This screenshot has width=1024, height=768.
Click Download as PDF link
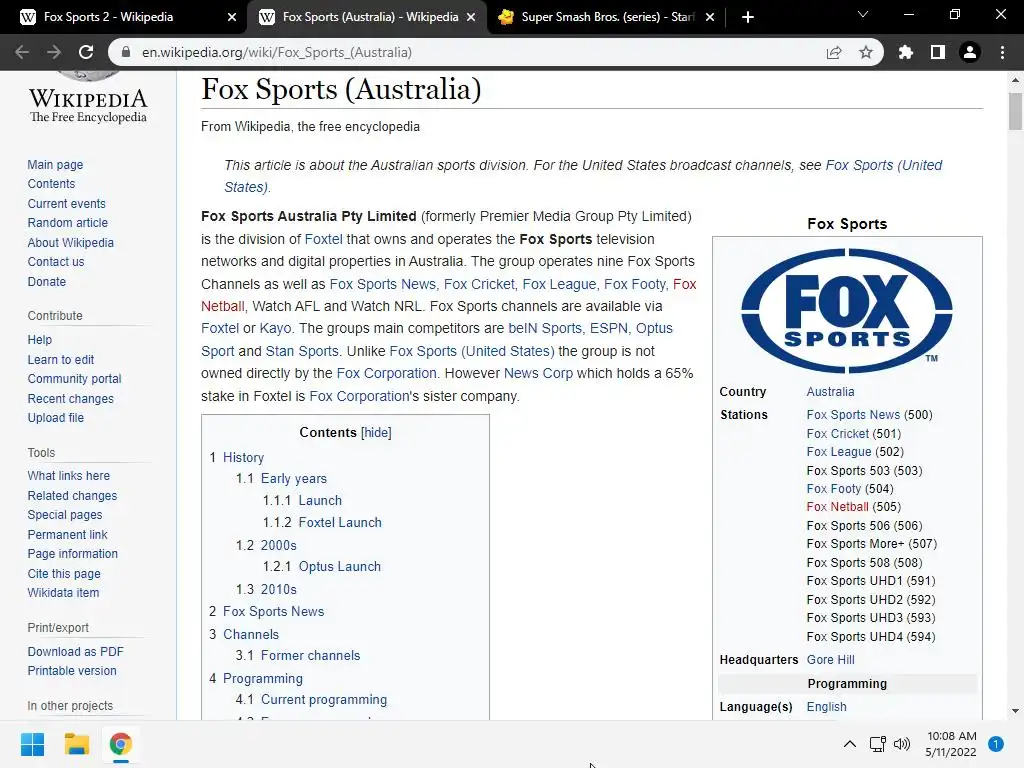(75, 651)
